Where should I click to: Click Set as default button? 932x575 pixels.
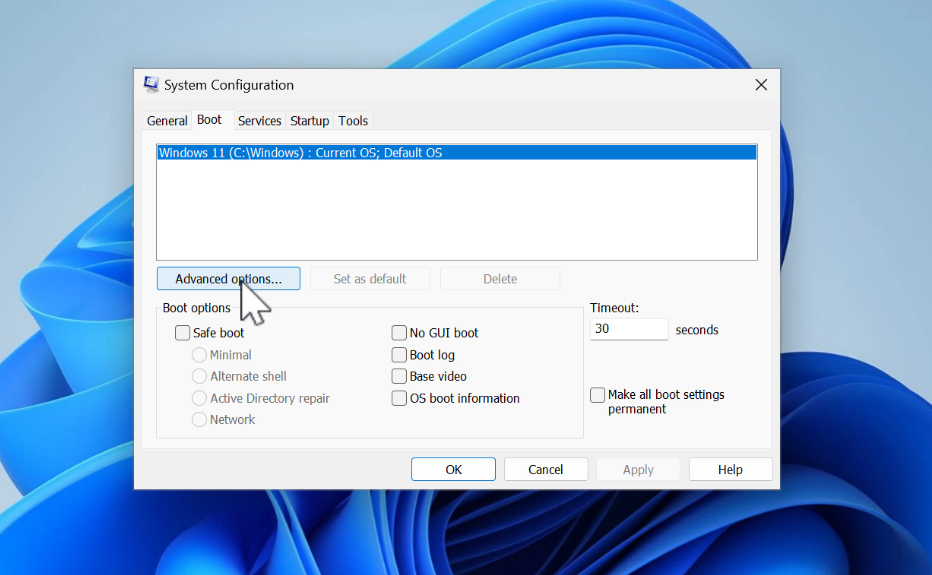tap(370, 279)
